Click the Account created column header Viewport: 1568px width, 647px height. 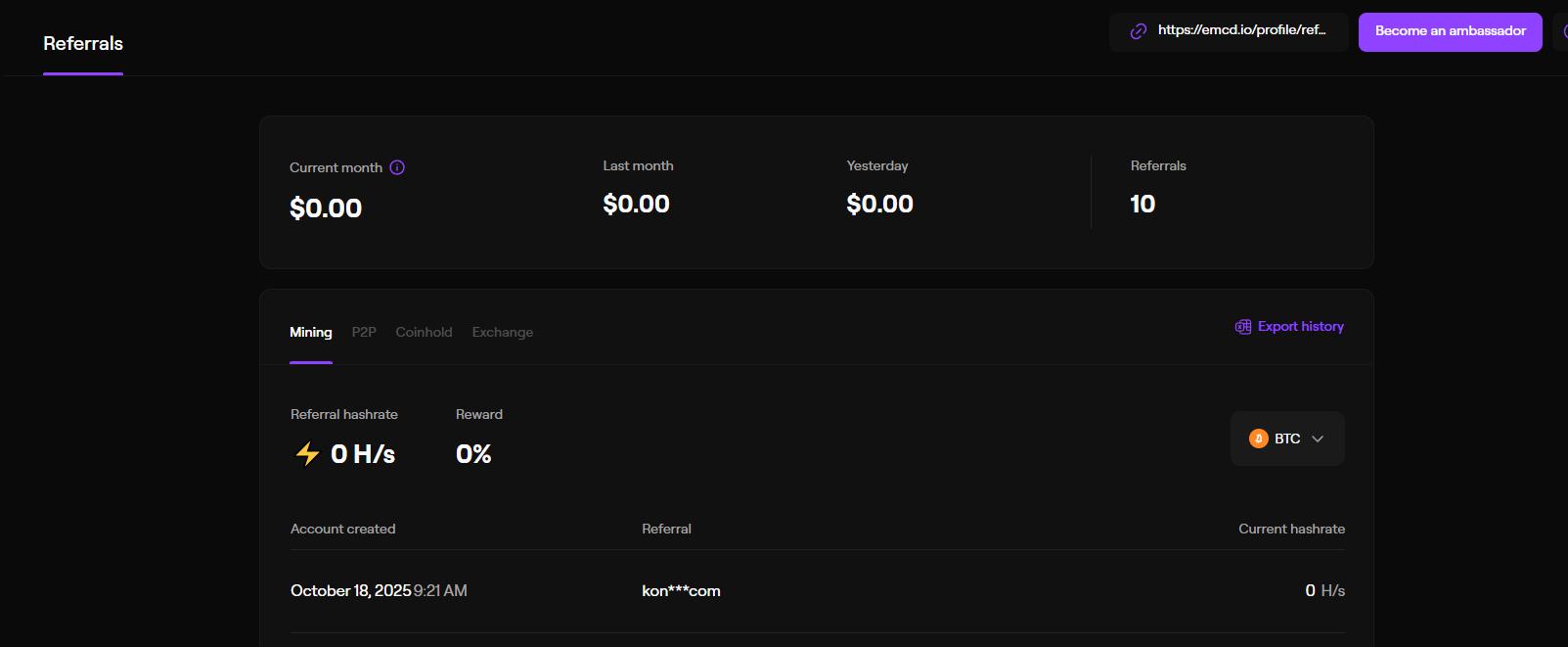pyautogui.click(x=343, y=530)
